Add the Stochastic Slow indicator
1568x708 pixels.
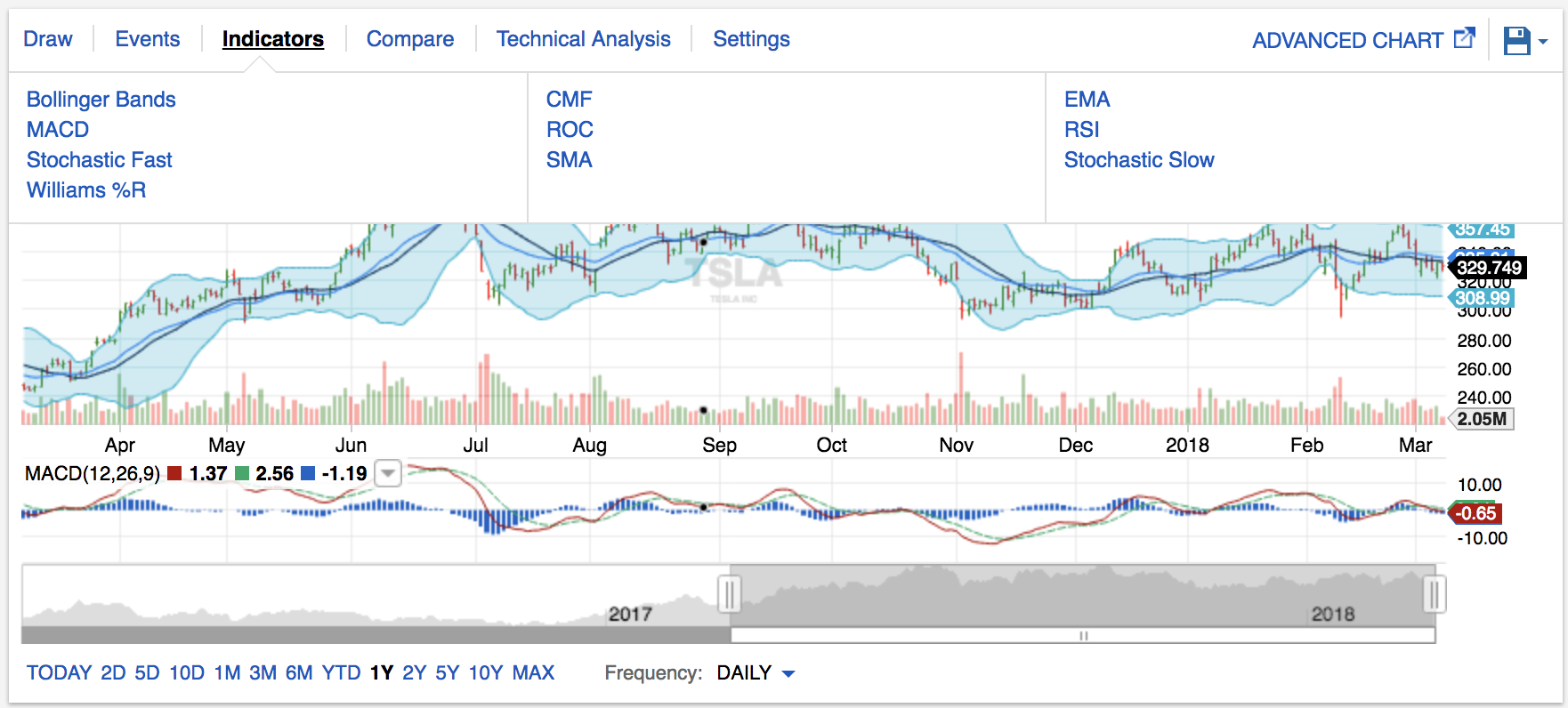1139,160
